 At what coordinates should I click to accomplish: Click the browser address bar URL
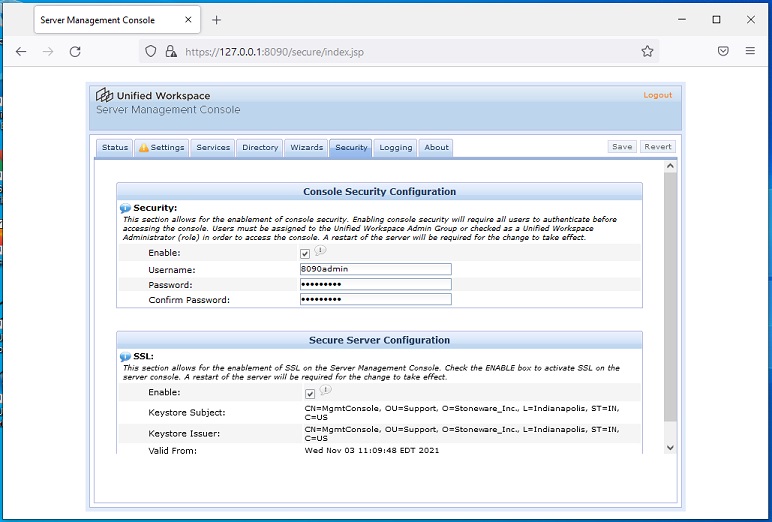click(274, 52)
